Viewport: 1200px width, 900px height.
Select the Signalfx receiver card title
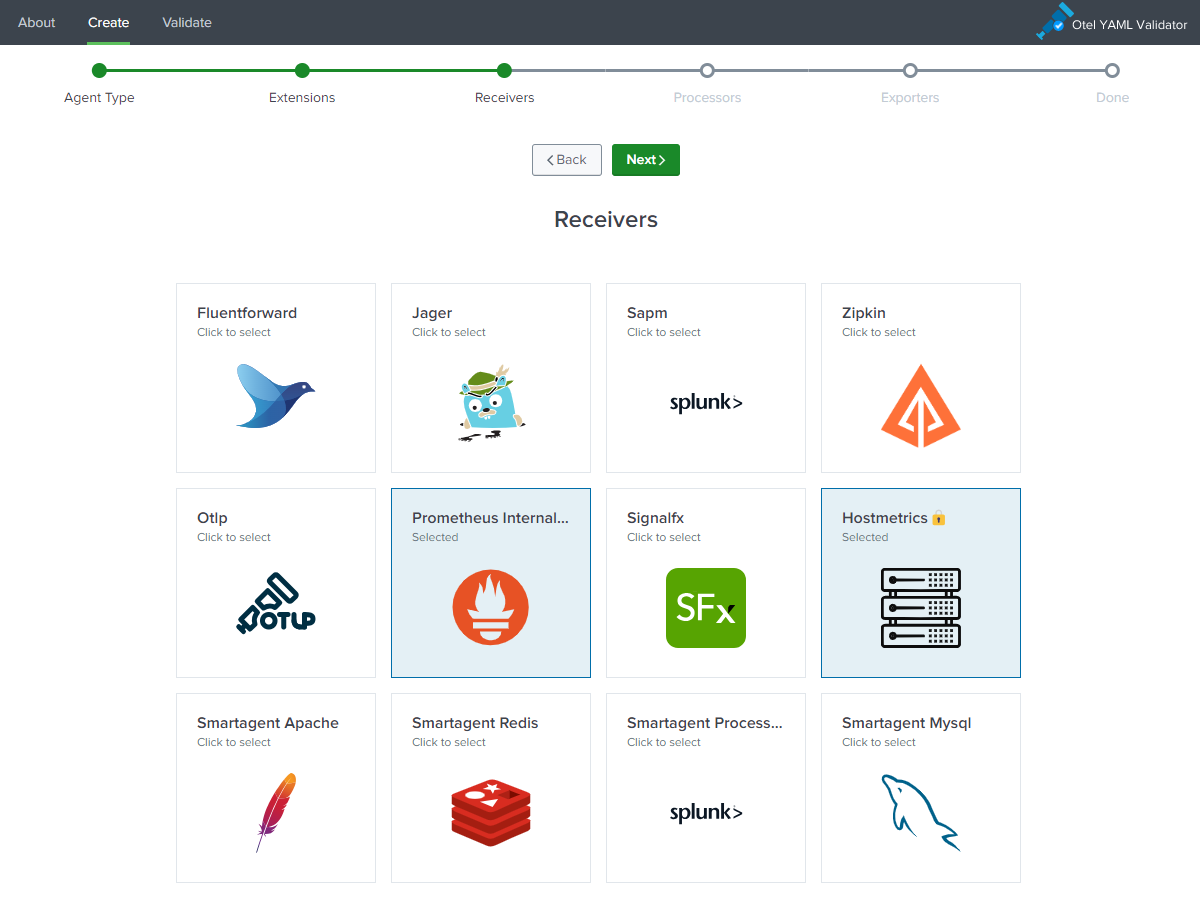(655, 519)
